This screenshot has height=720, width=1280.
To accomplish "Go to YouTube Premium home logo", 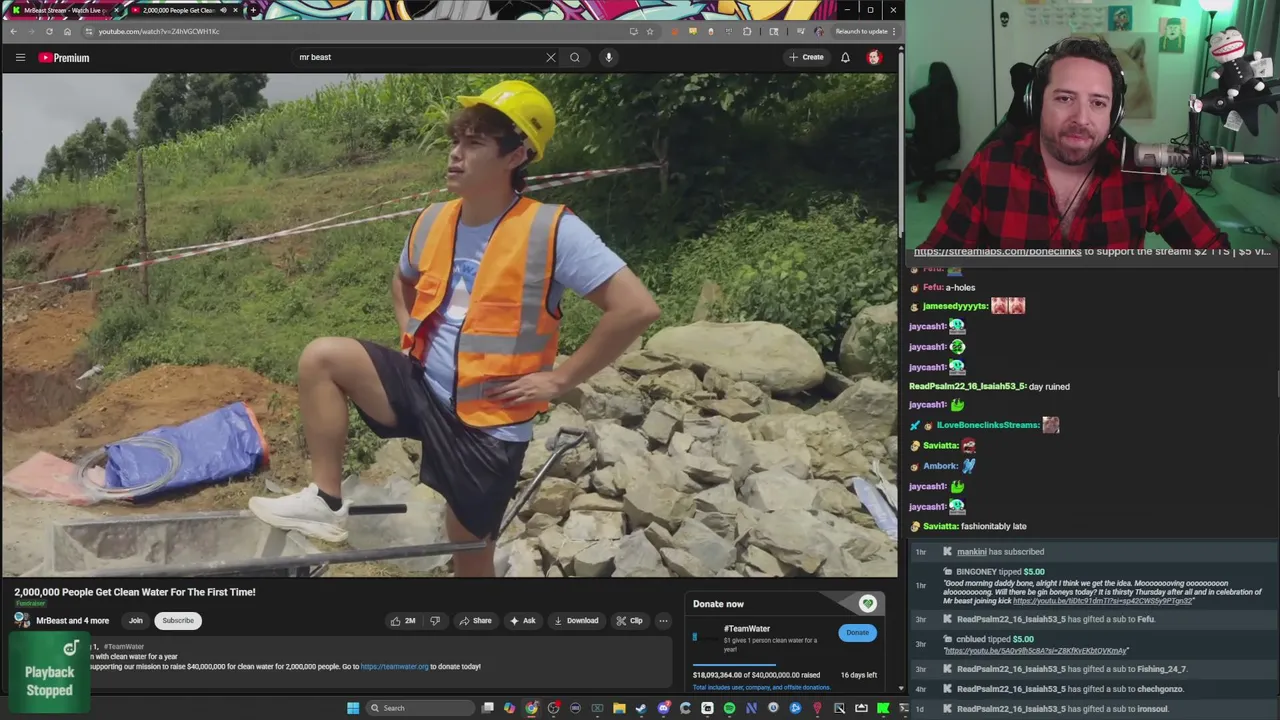I will click(x=64, y=58).
